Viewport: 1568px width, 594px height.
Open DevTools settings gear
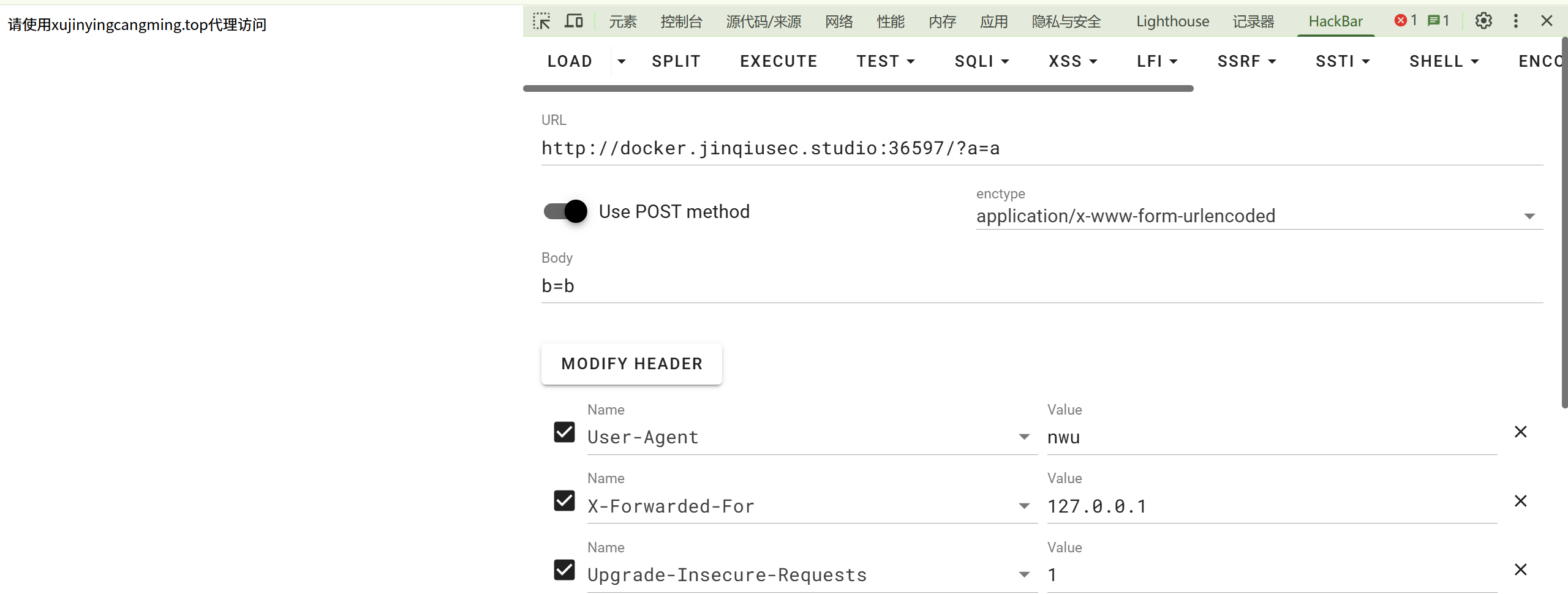pyautogui.click(x=1483, y=21)
